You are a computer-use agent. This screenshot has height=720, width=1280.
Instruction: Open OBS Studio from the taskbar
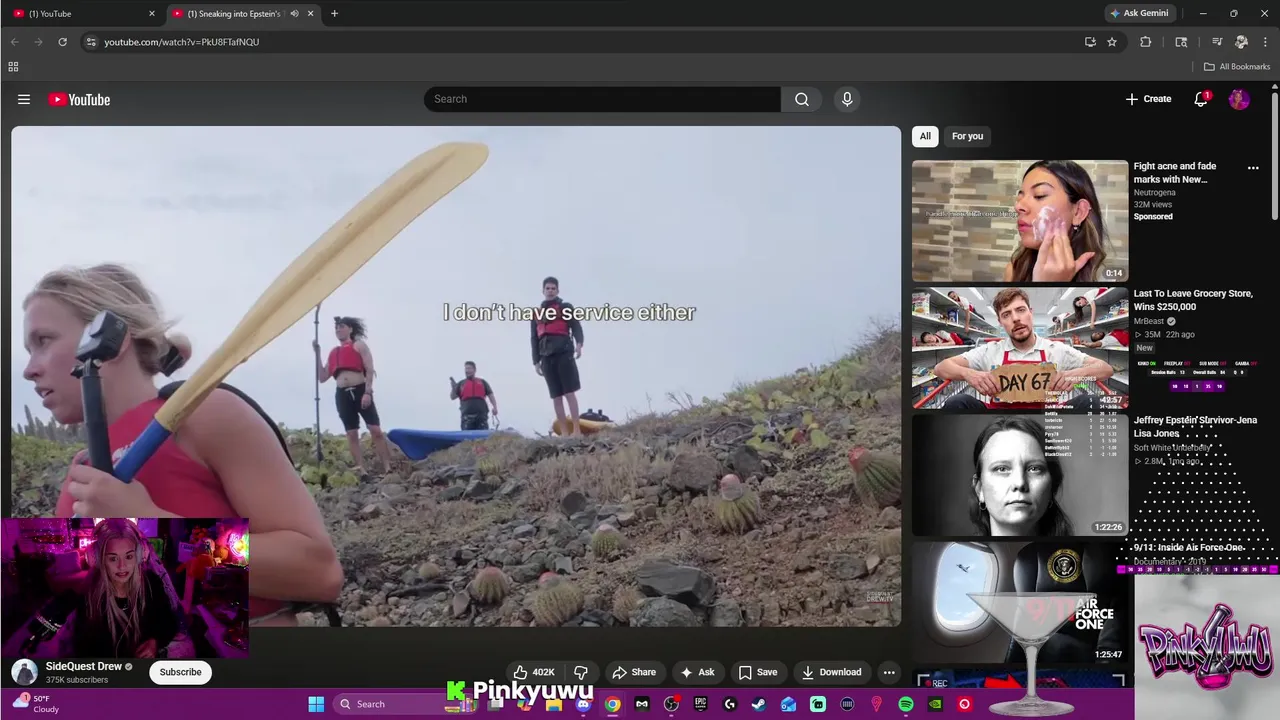[x=671, y=704]
